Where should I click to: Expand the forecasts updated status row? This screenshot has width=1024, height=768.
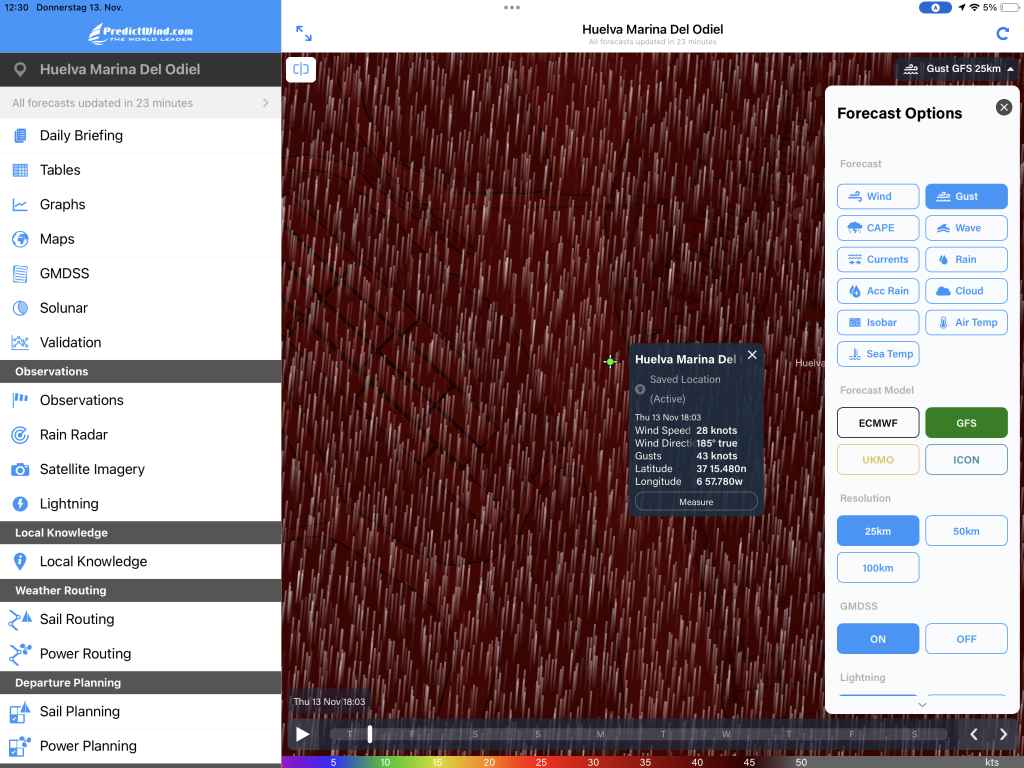pos(140,103)
